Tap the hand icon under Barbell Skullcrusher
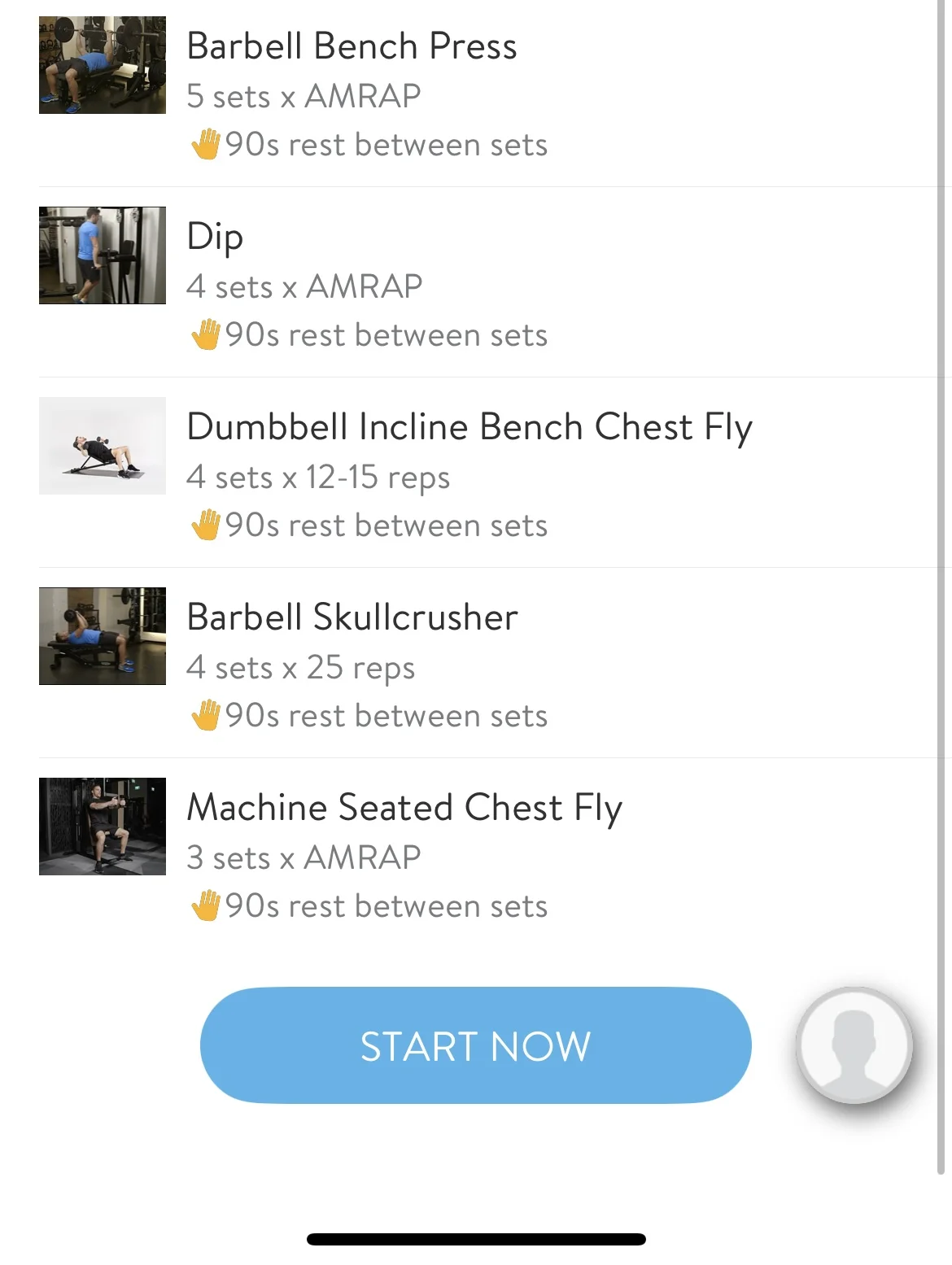 pos(205,716)
